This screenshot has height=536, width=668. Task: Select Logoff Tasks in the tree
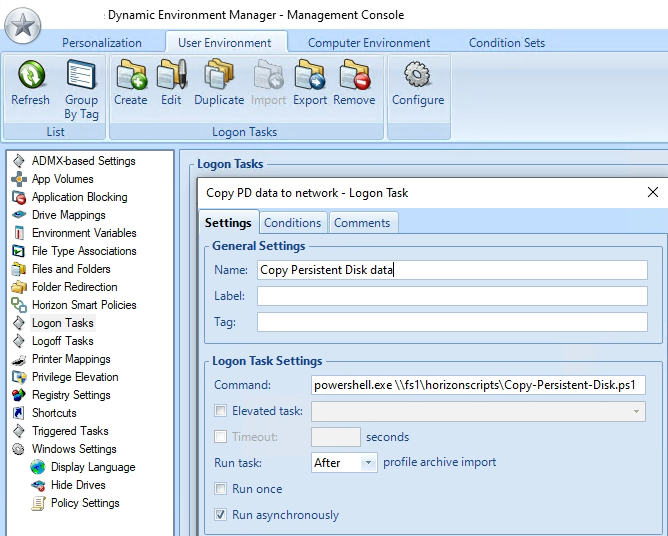click(x=63, y=341)
